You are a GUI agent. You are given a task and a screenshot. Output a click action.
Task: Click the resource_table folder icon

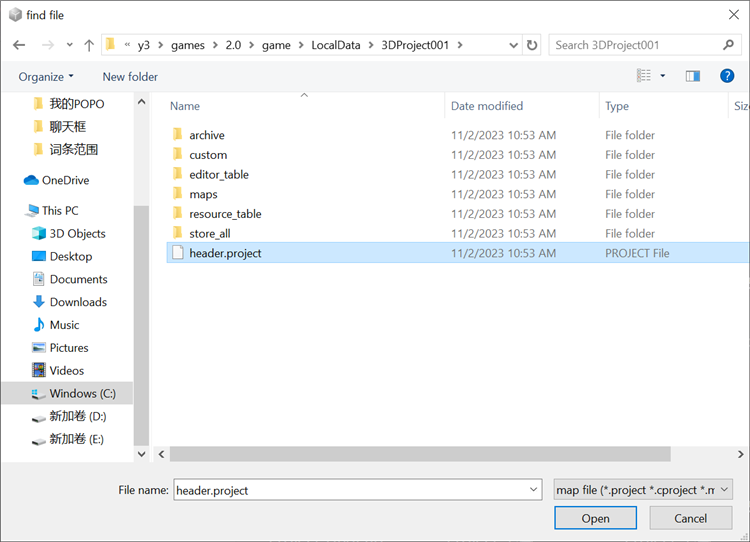(x=177, y=213)
